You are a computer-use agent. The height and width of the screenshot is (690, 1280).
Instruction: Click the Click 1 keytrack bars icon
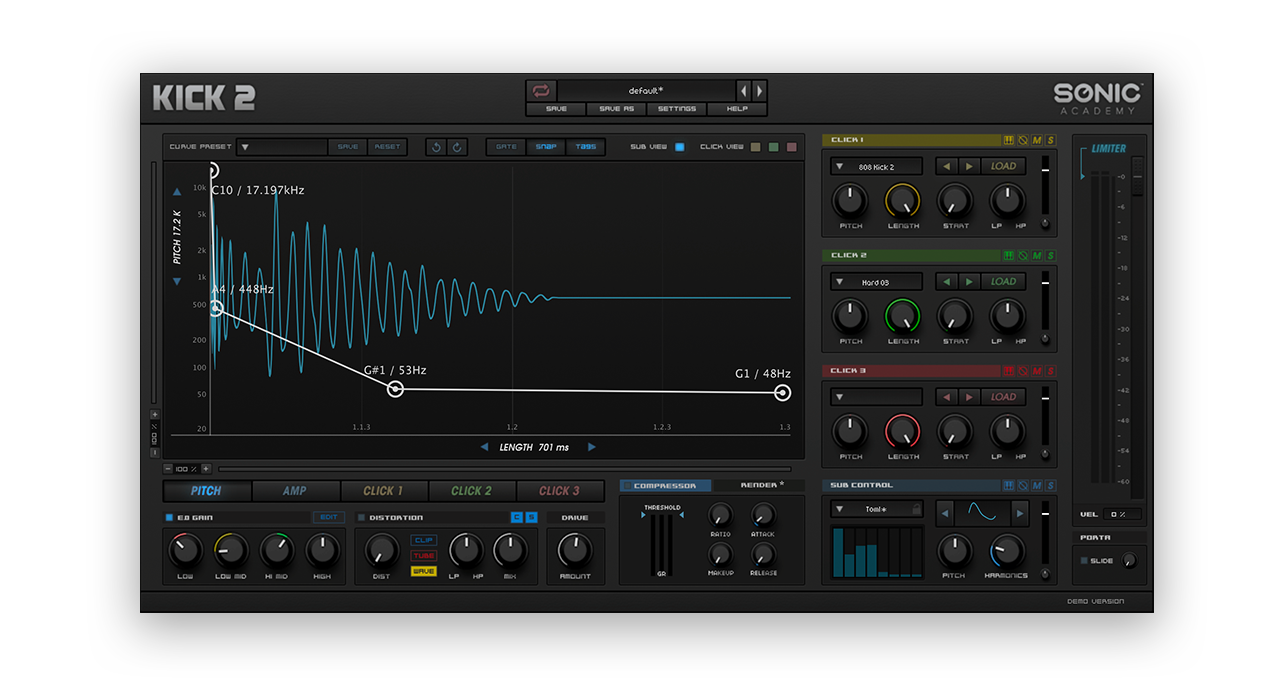(x=1008, y=140)
